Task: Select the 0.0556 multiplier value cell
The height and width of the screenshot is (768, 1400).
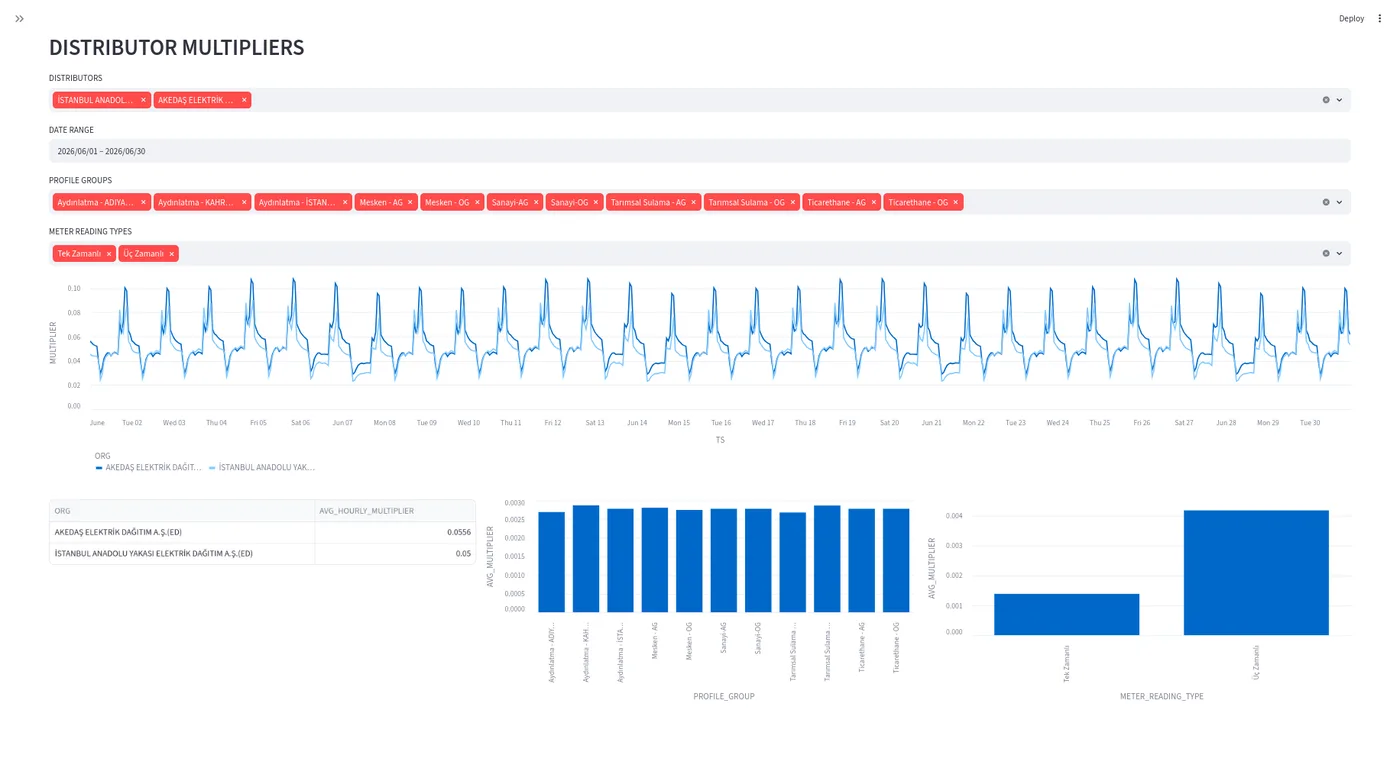Action: 395,532
